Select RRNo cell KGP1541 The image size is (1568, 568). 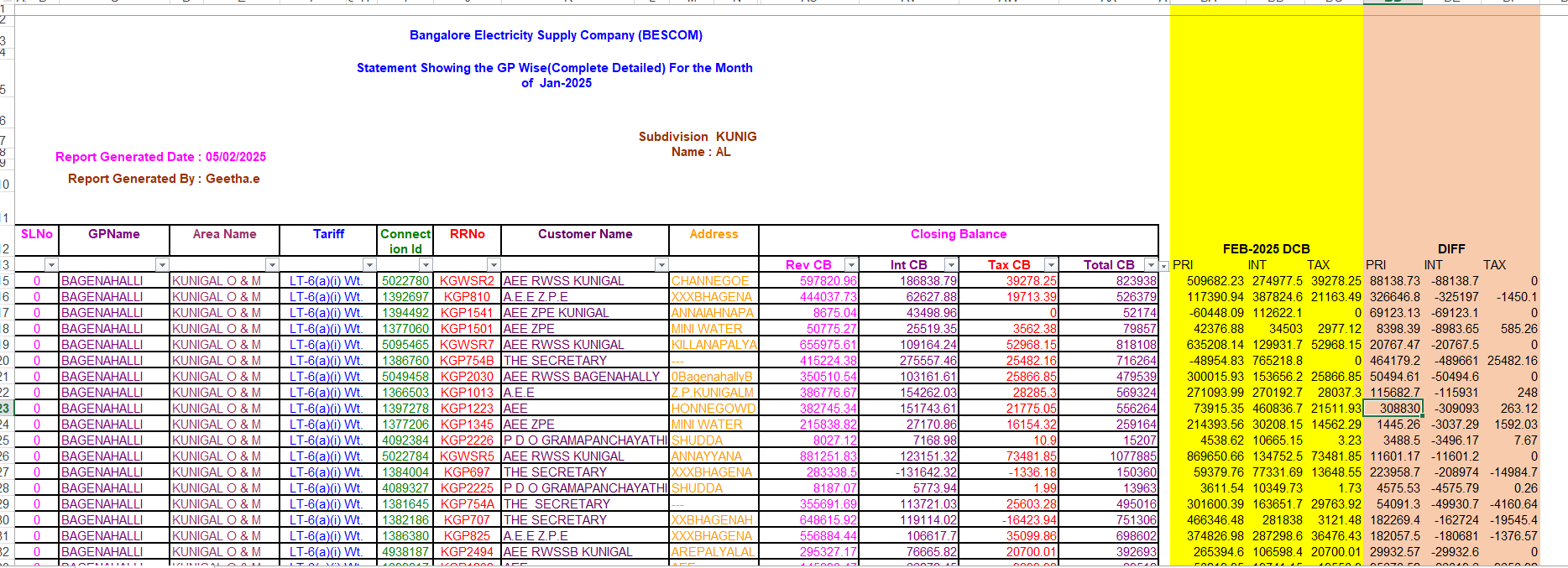(x=468, y=313)
